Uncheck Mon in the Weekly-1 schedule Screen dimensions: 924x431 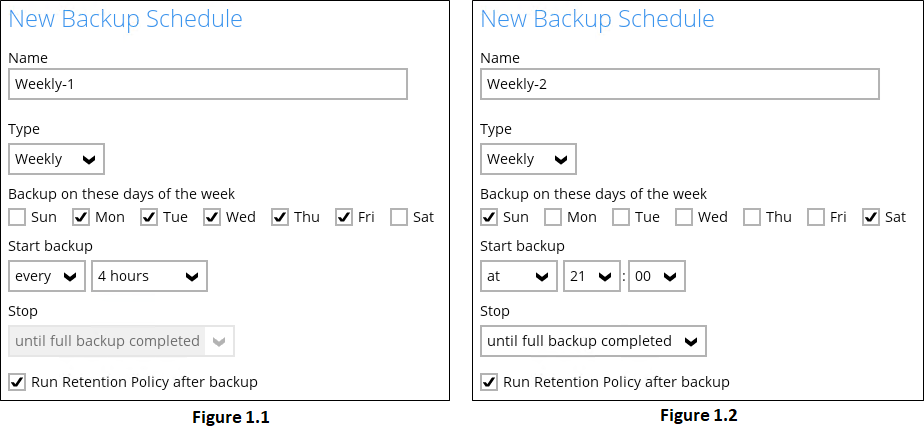tap(81, 218)
